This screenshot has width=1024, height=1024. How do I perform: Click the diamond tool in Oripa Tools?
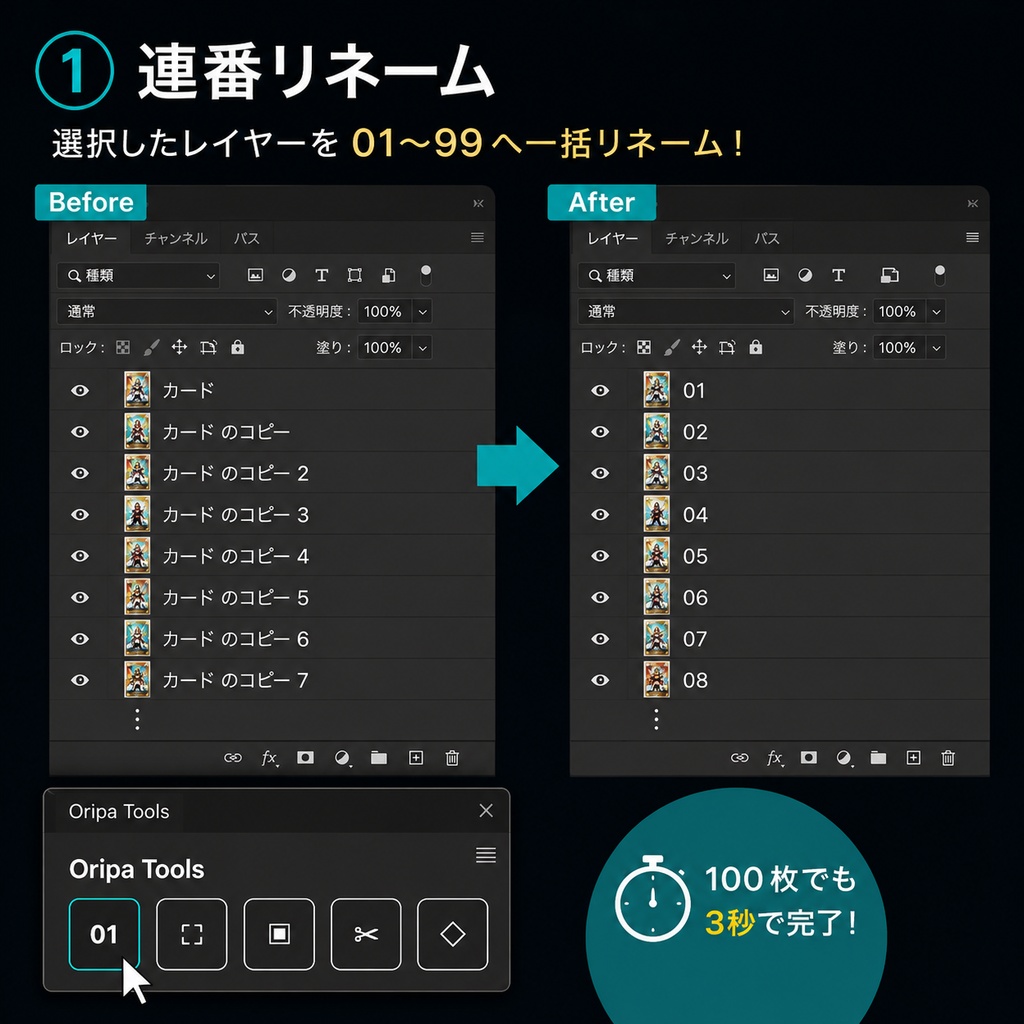coord(453,934)
